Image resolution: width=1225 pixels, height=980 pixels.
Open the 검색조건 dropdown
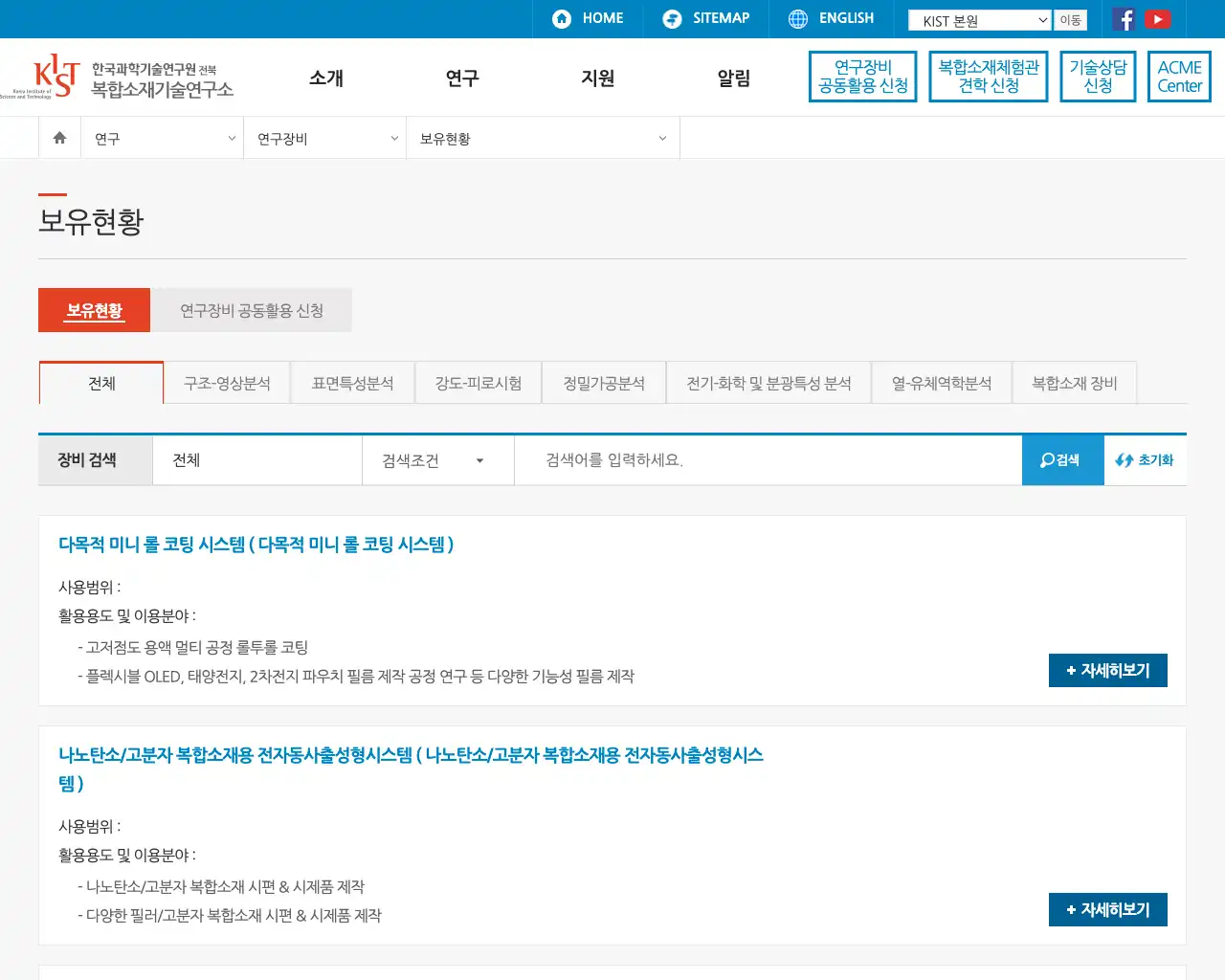point(437,460)
